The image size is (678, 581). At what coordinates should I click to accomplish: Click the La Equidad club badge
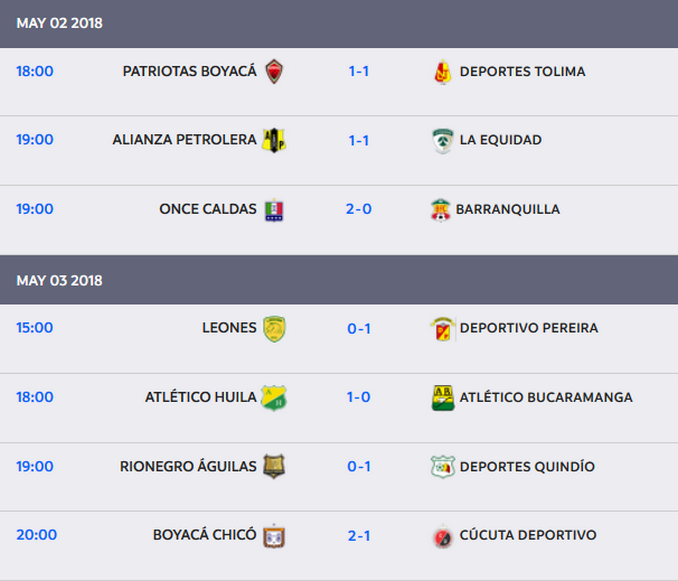(443, 141)
